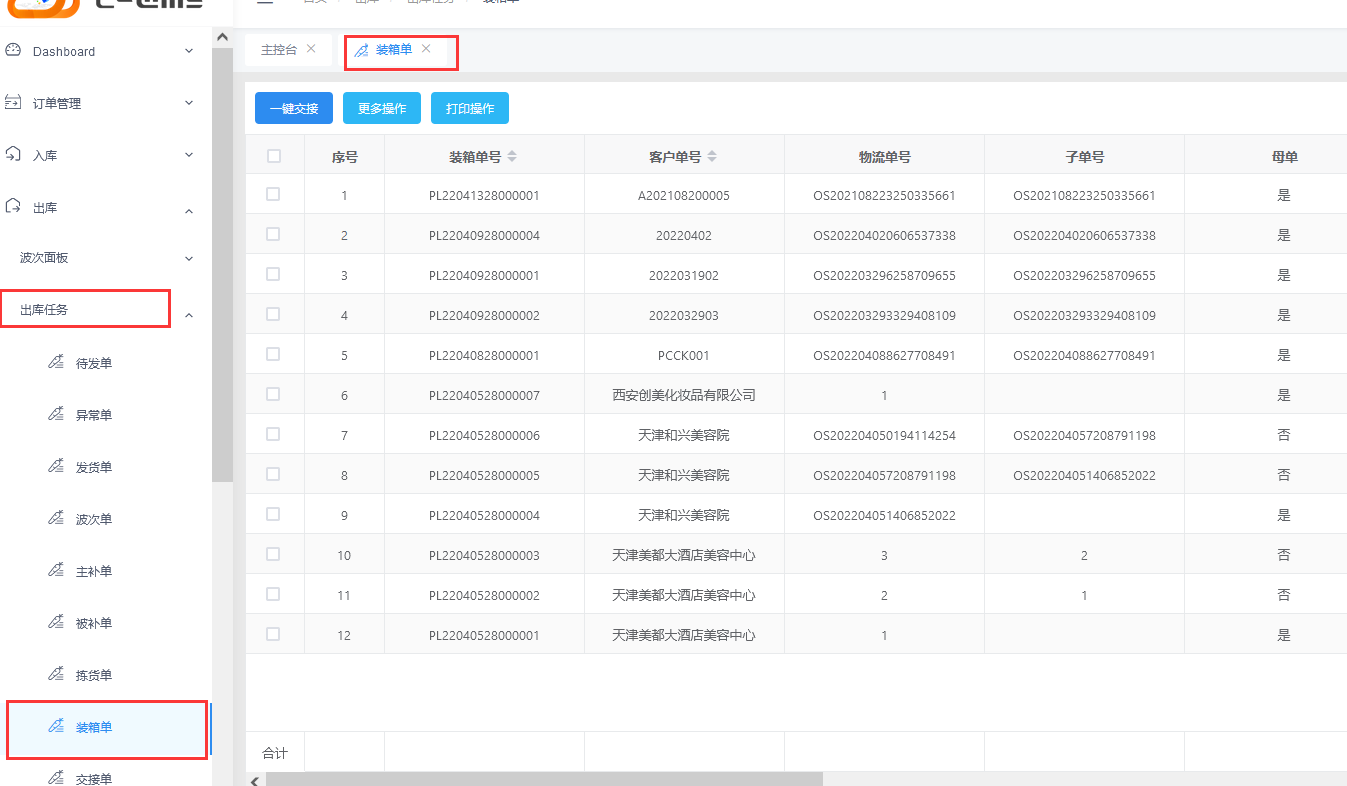Click the icon beside 异常单
Screen dimensions: 1347x786
pyautogui.click(x=56, y=414)
